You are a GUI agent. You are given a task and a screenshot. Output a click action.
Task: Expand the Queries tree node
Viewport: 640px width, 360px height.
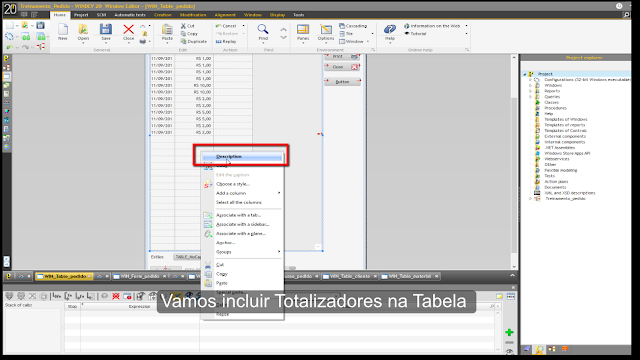531,97
